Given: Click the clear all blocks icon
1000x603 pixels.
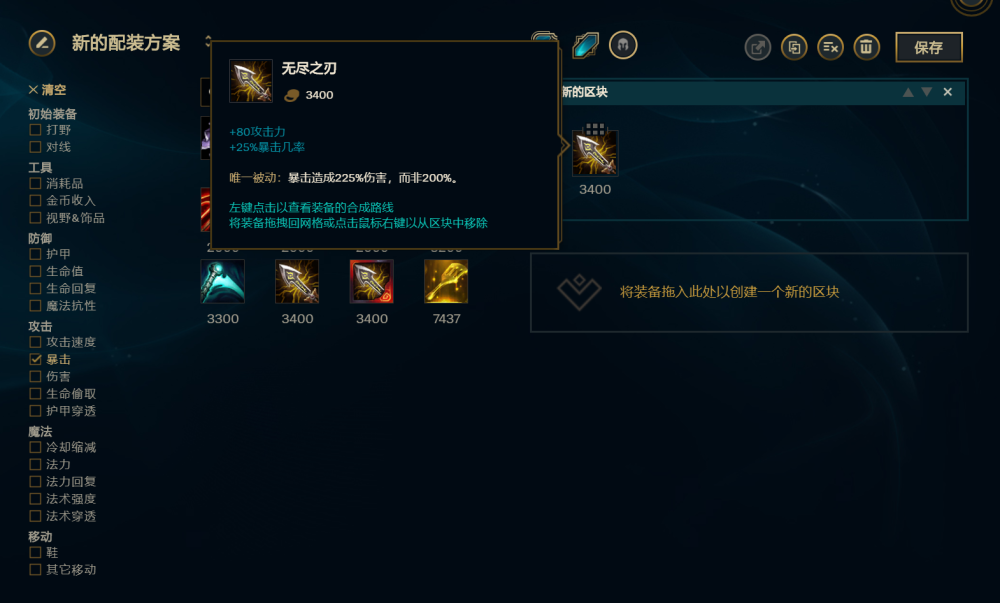Looking at the screenshot, I should (x=830, y=47).
